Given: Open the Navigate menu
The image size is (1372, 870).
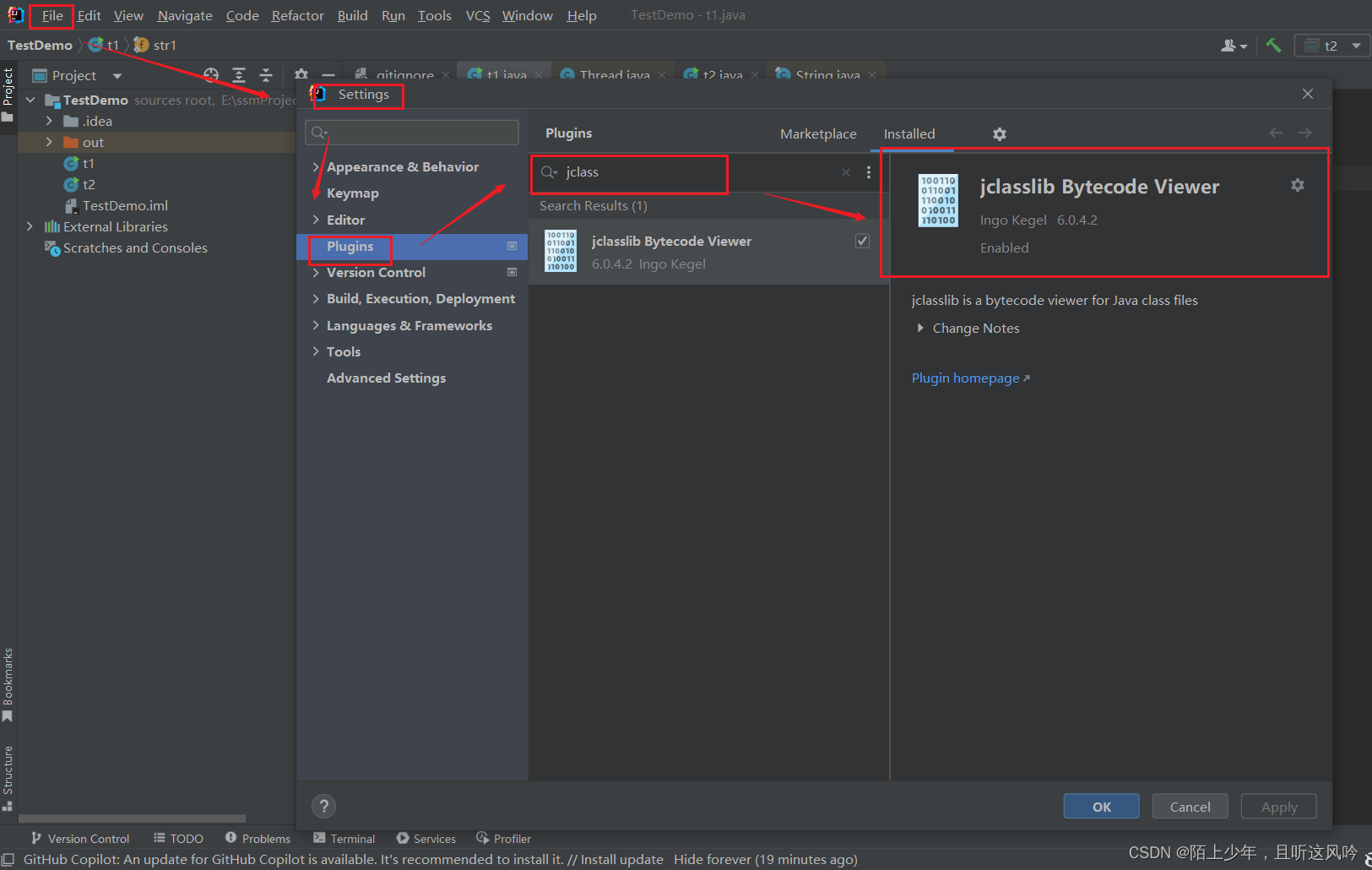Looking at the screenshot, I should pyautogui.click(x=185, y=15).
